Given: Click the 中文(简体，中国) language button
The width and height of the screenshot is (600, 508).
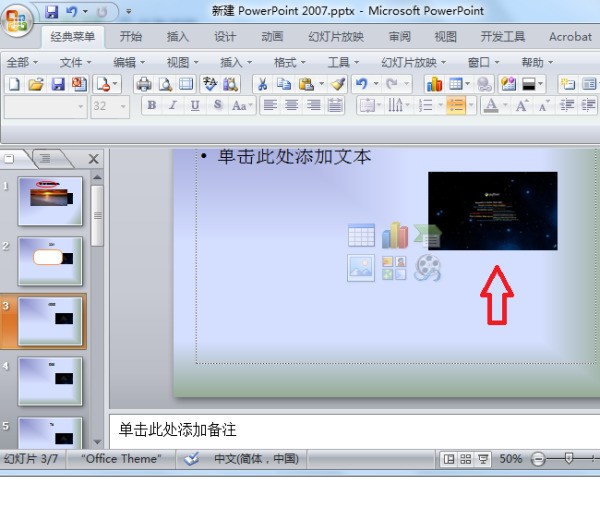Looking at the screenshot, I should [x=256, y=458].
